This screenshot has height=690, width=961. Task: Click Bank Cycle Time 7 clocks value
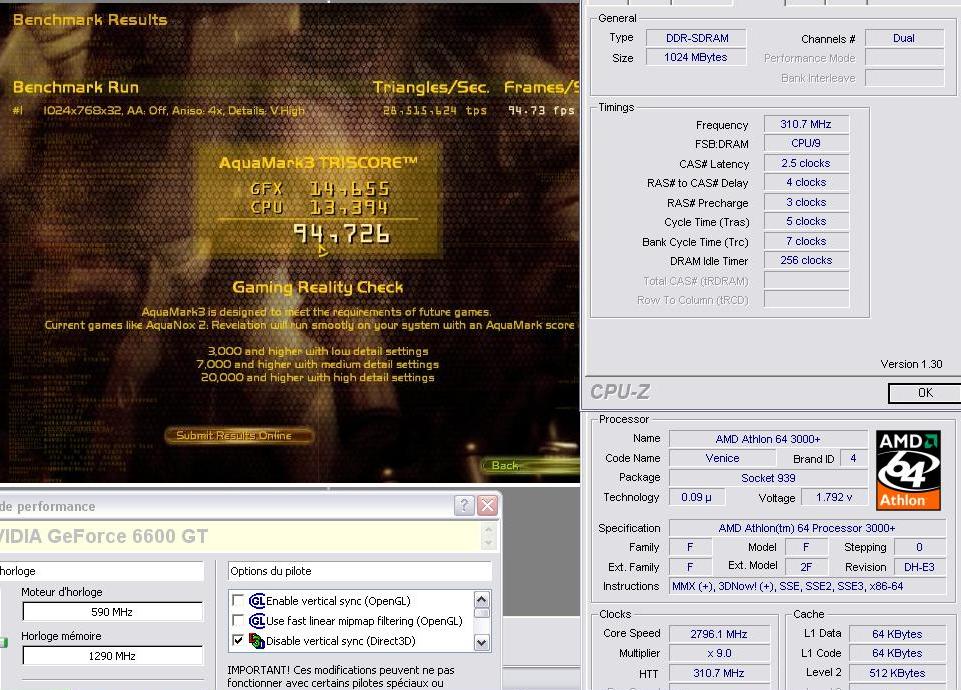pos(806,241)
